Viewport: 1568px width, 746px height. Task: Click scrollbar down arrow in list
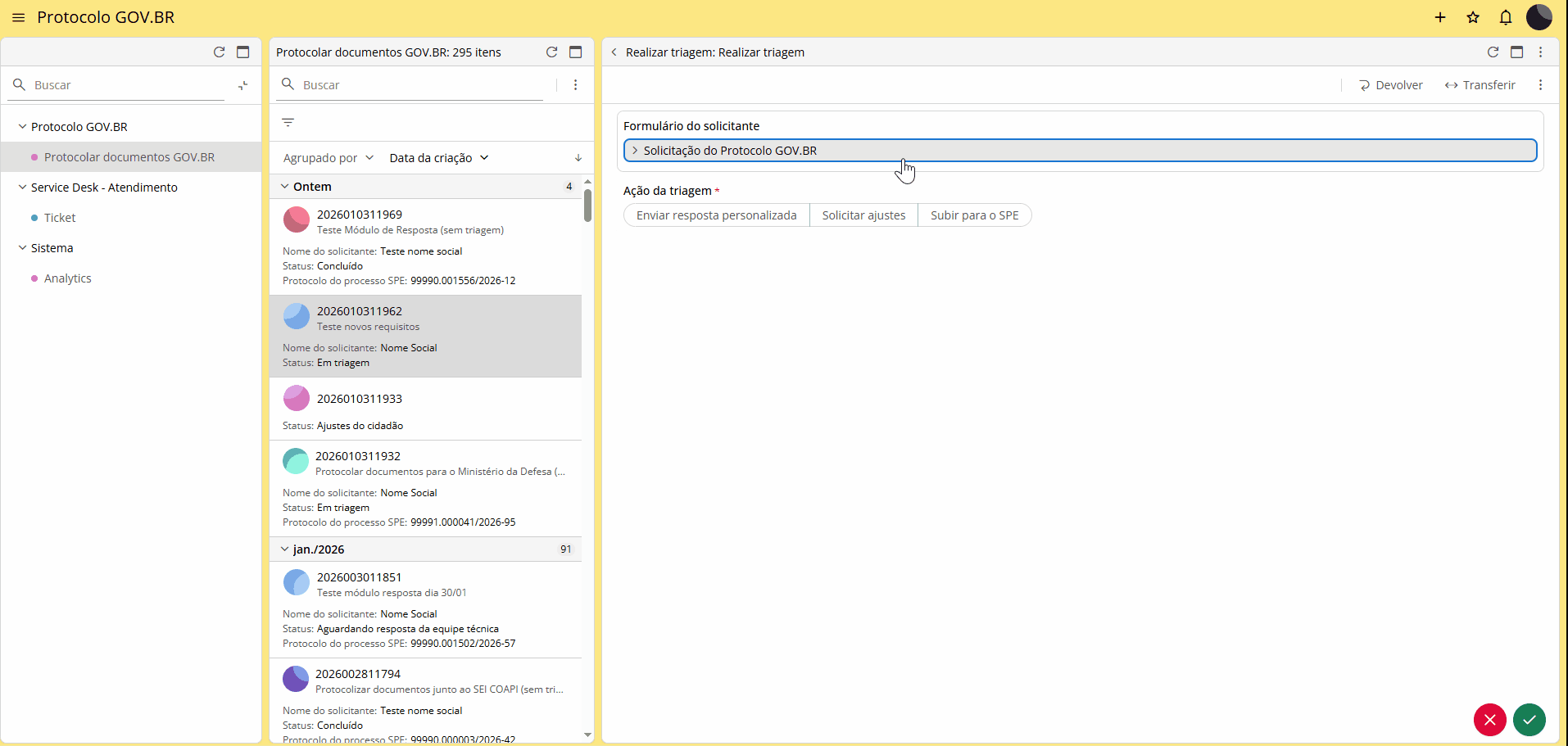pos(587,735)
